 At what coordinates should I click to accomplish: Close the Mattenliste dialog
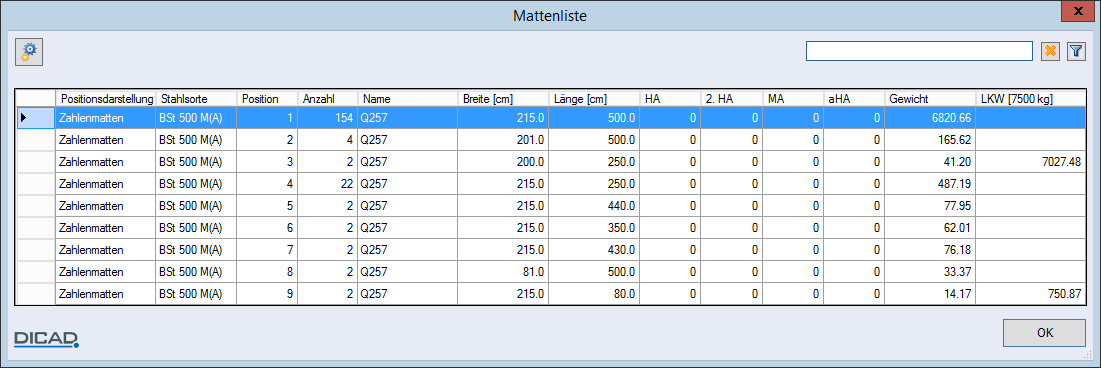click(1082, 11)
